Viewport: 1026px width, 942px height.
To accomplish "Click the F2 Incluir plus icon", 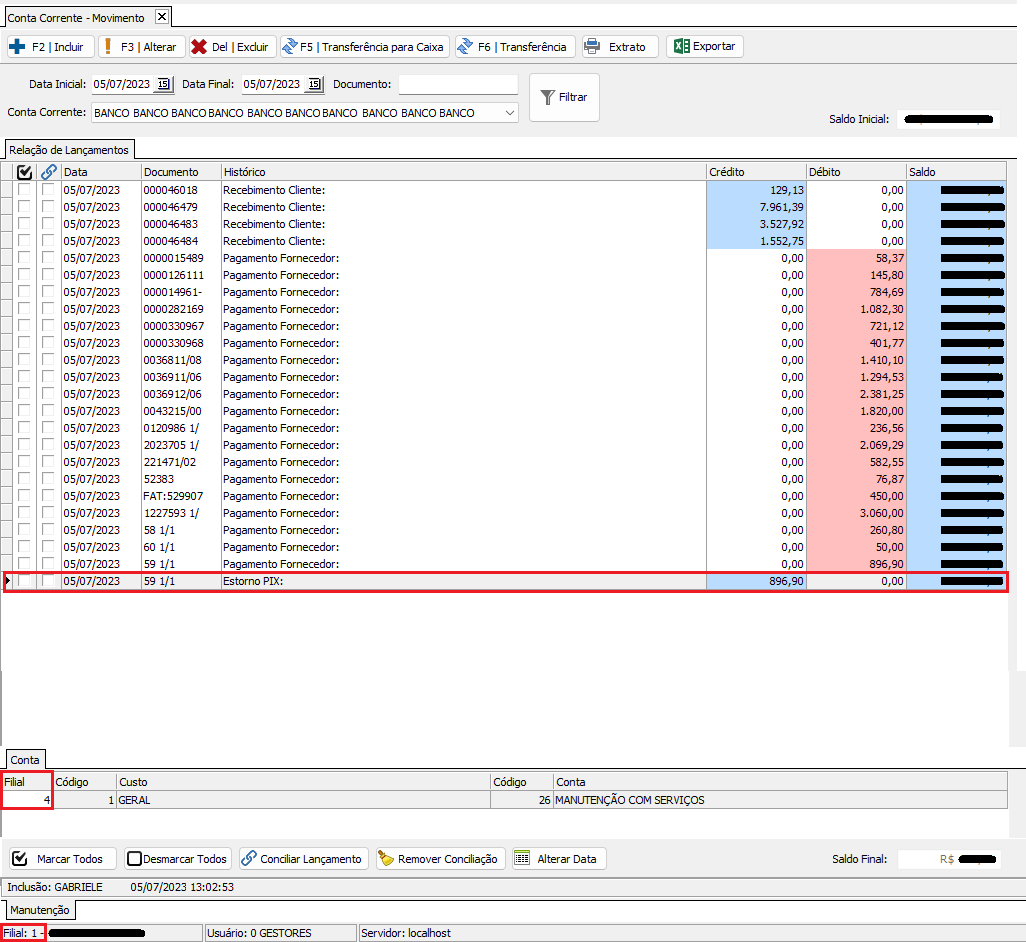I will point(17,47).
